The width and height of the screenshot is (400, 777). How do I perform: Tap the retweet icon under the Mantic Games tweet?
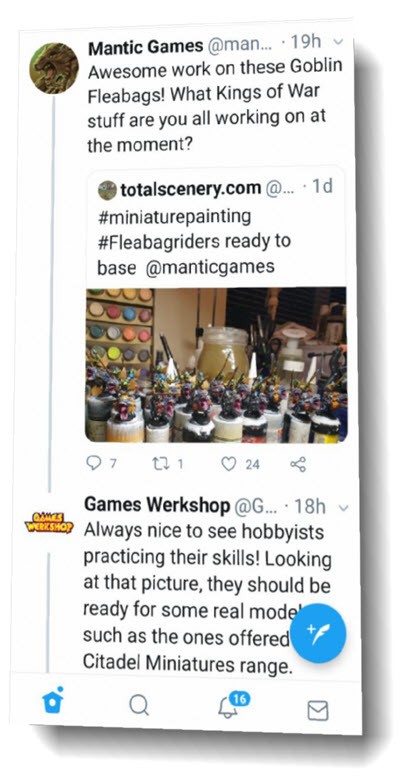coord(161,464)
